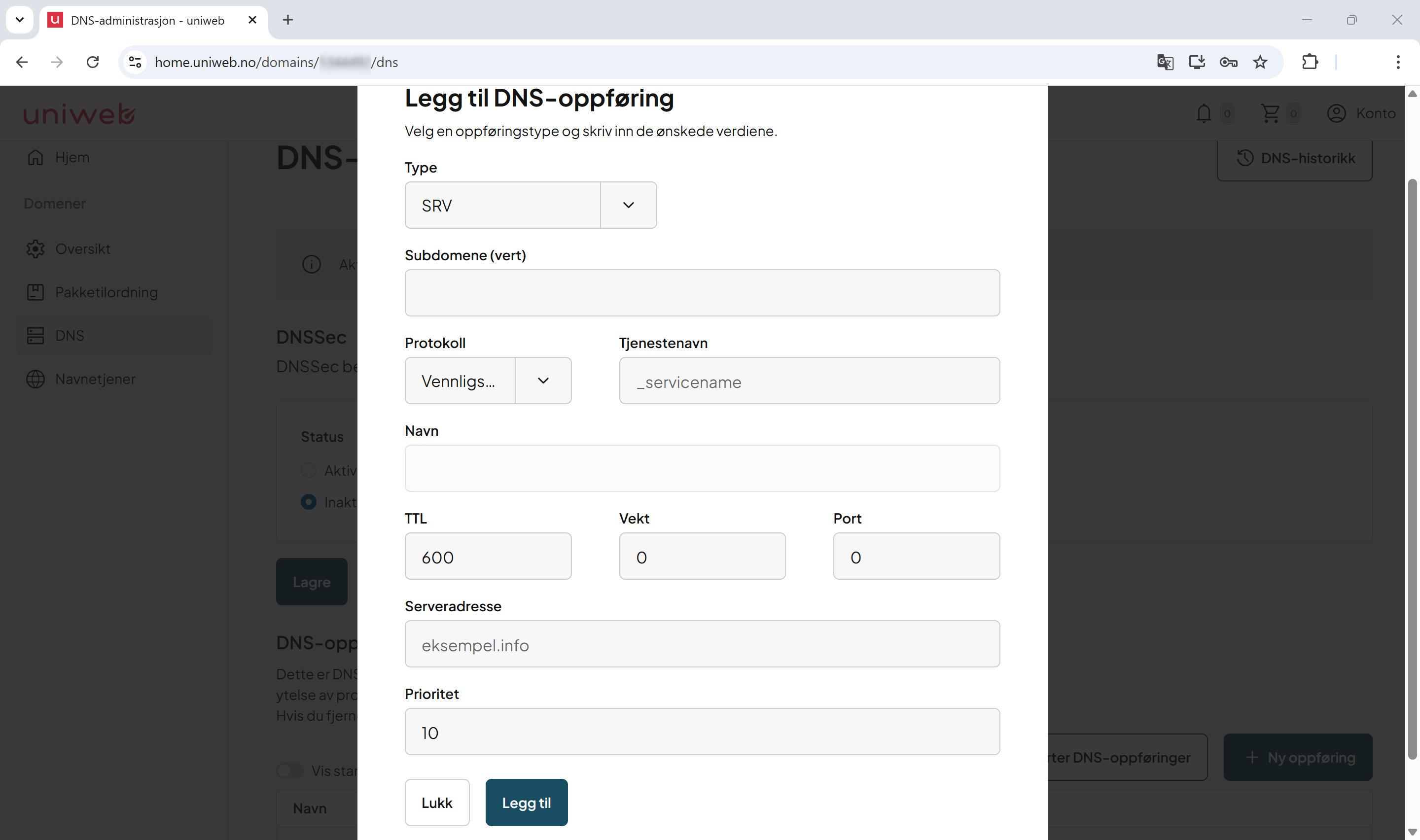
Task: Click the install app icon
Action: 1197,62
